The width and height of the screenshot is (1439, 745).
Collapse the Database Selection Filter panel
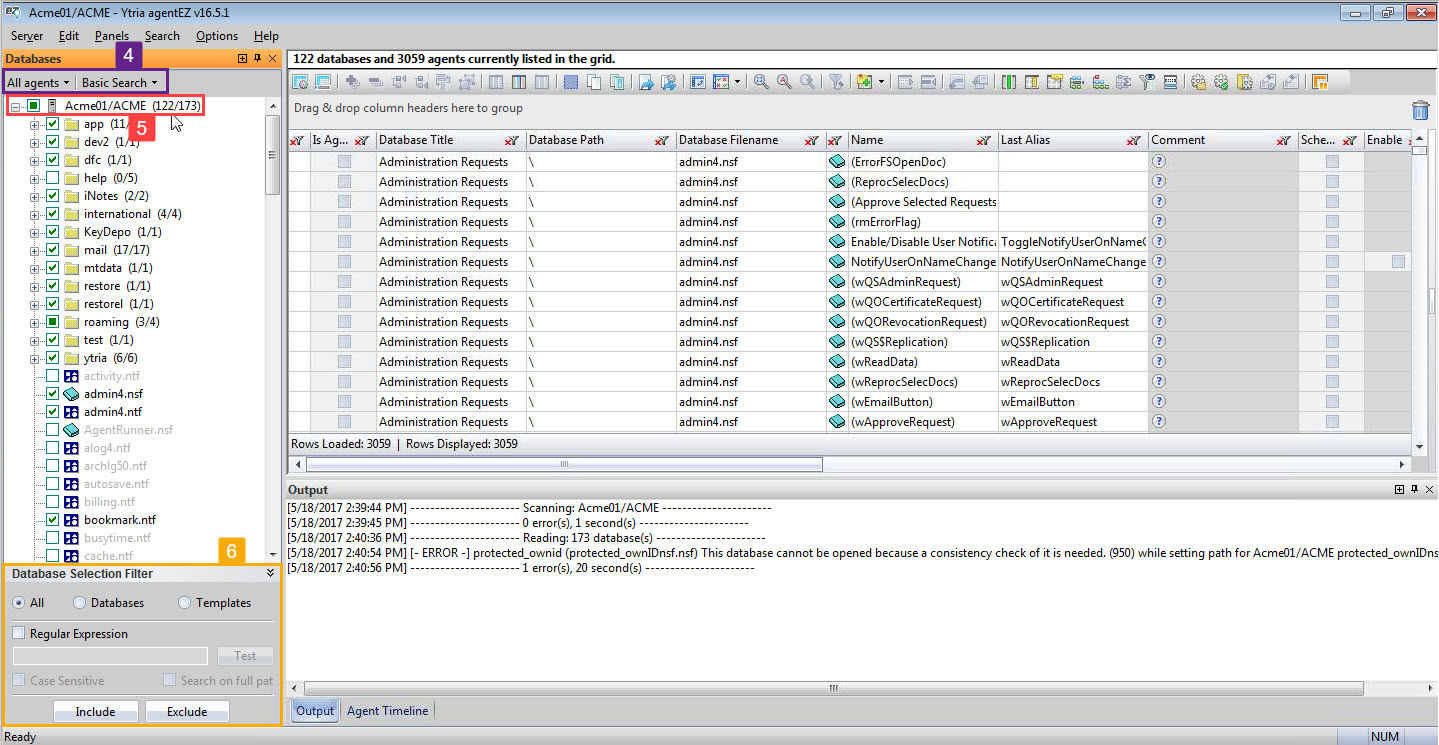(268, 573)
